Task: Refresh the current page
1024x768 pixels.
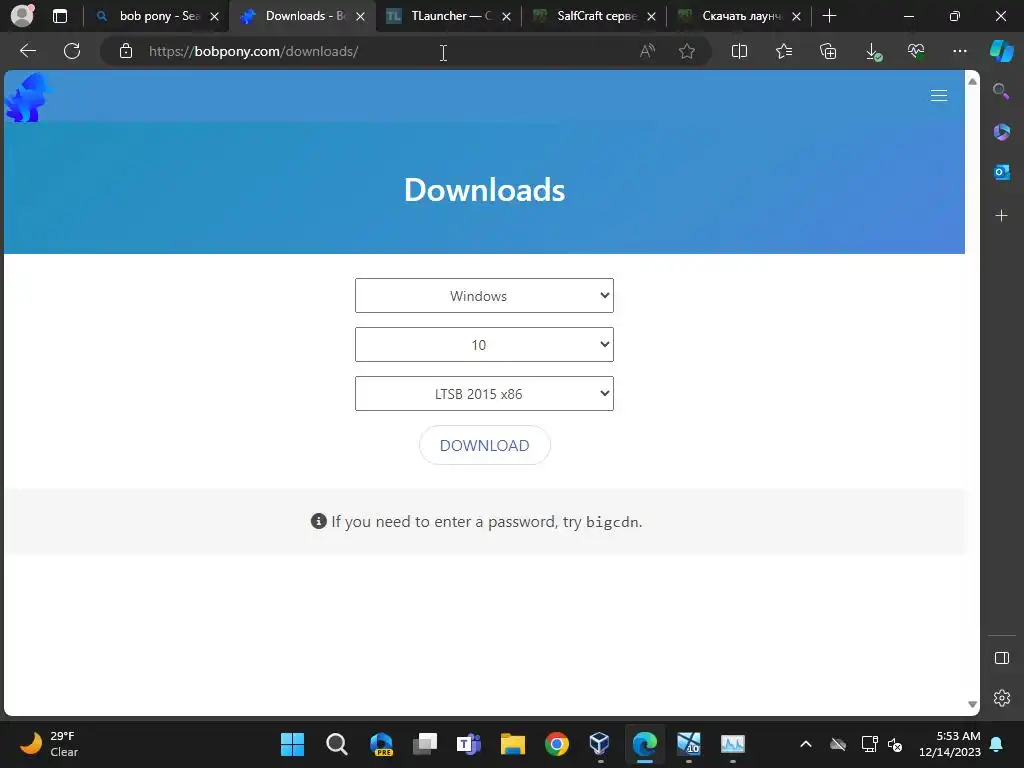Action: pos(72,51)
